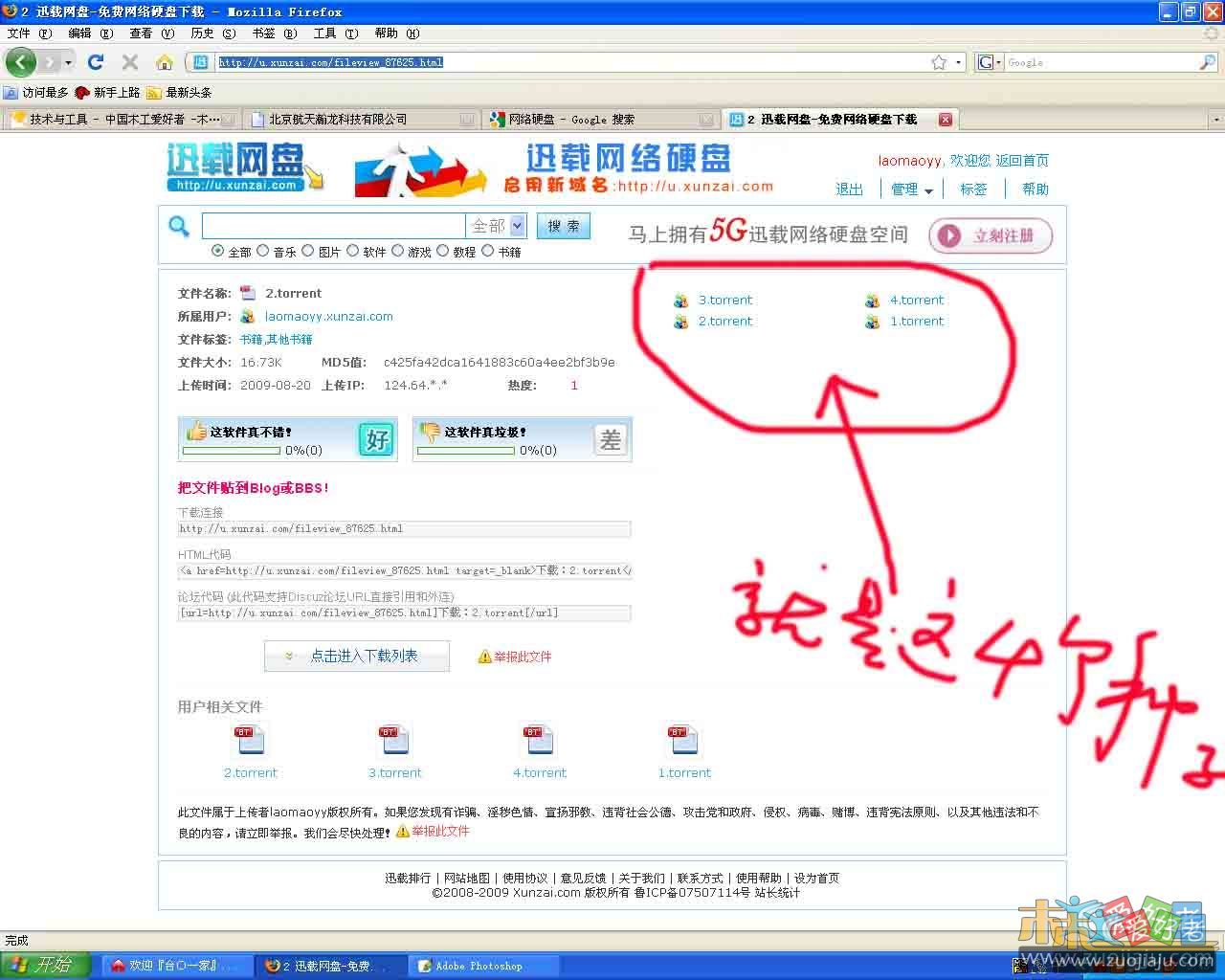Viewport: 1225px width, 980px height.
Task: Click the Windows 开始 Start button
Action: click(45, 966)
